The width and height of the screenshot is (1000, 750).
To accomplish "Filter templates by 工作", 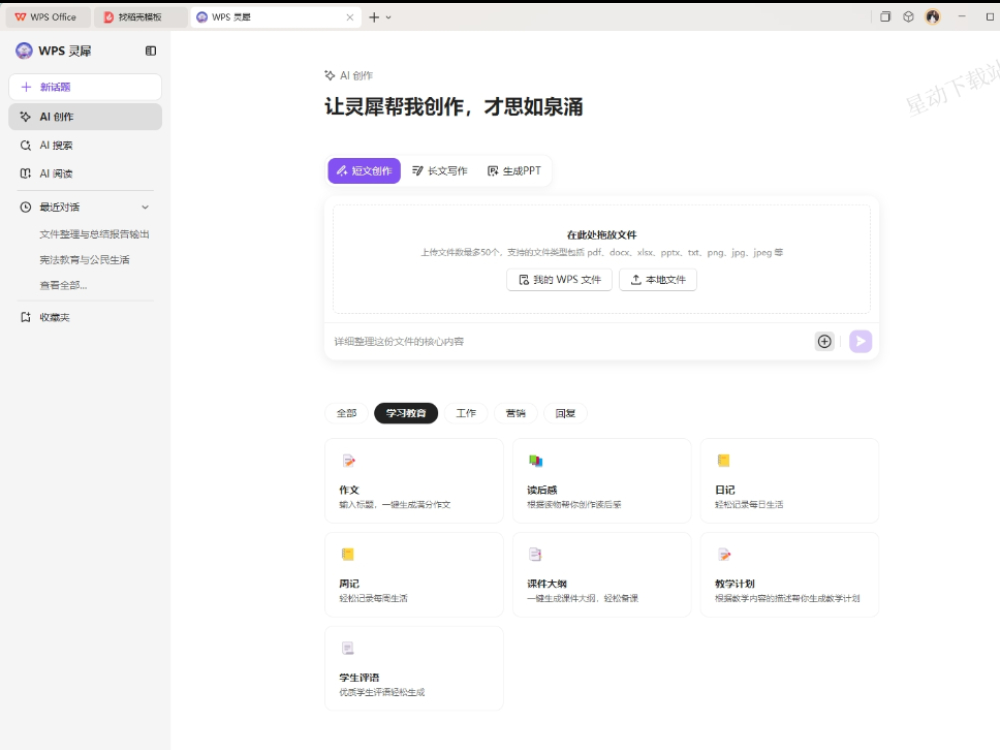I will tap(466, 413).
